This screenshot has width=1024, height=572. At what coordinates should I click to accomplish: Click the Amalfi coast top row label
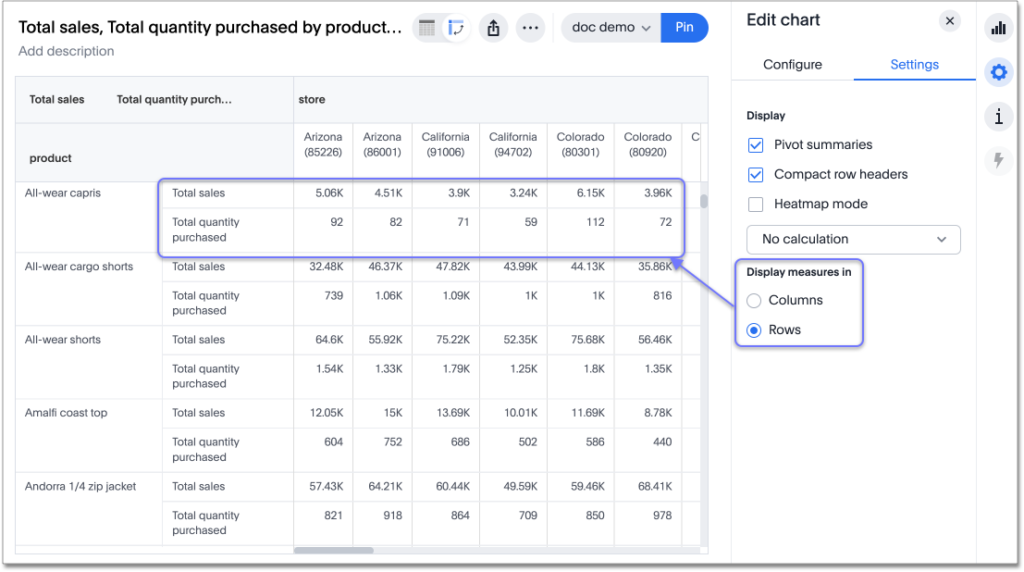(66, 413)
